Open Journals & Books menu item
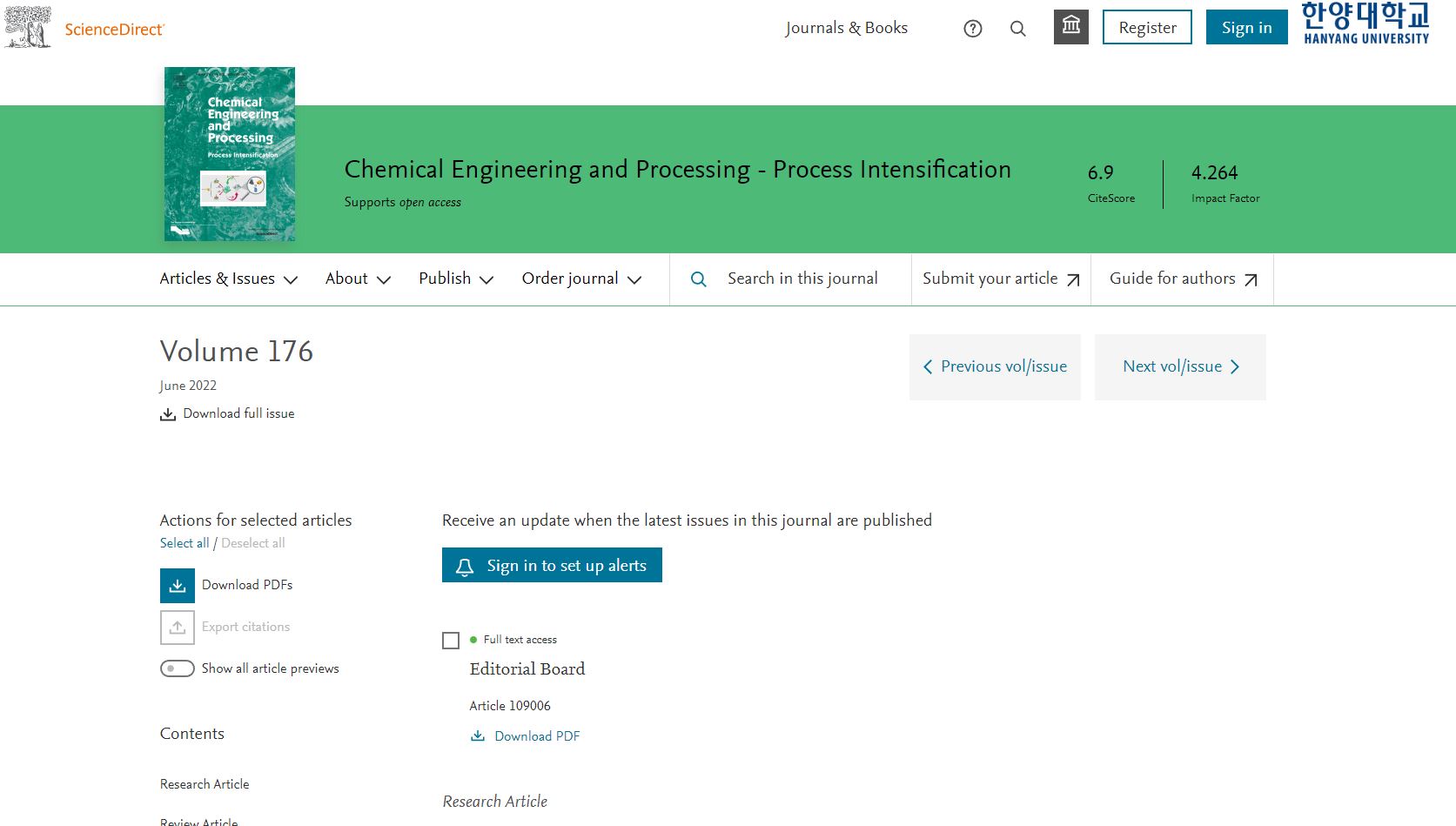 846,28
